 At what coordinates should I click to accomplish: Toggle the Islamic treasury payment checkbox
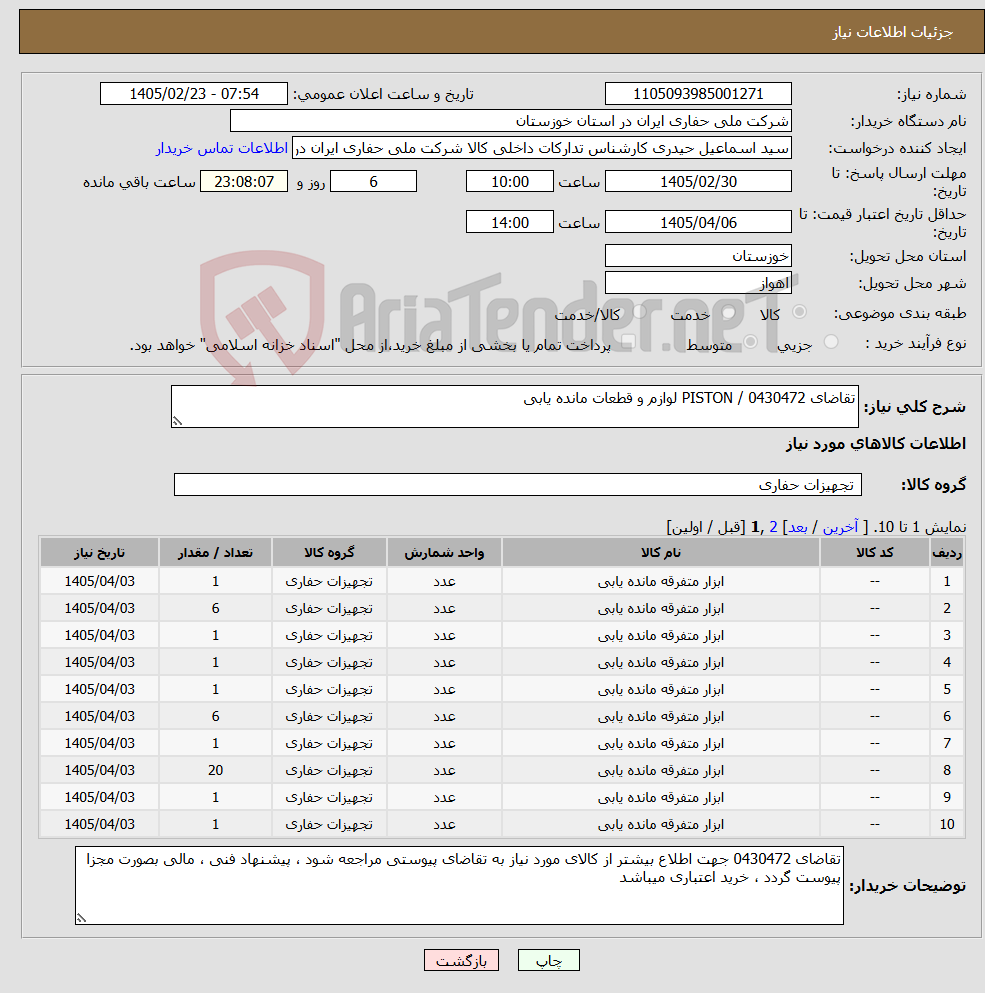point(628,342)
